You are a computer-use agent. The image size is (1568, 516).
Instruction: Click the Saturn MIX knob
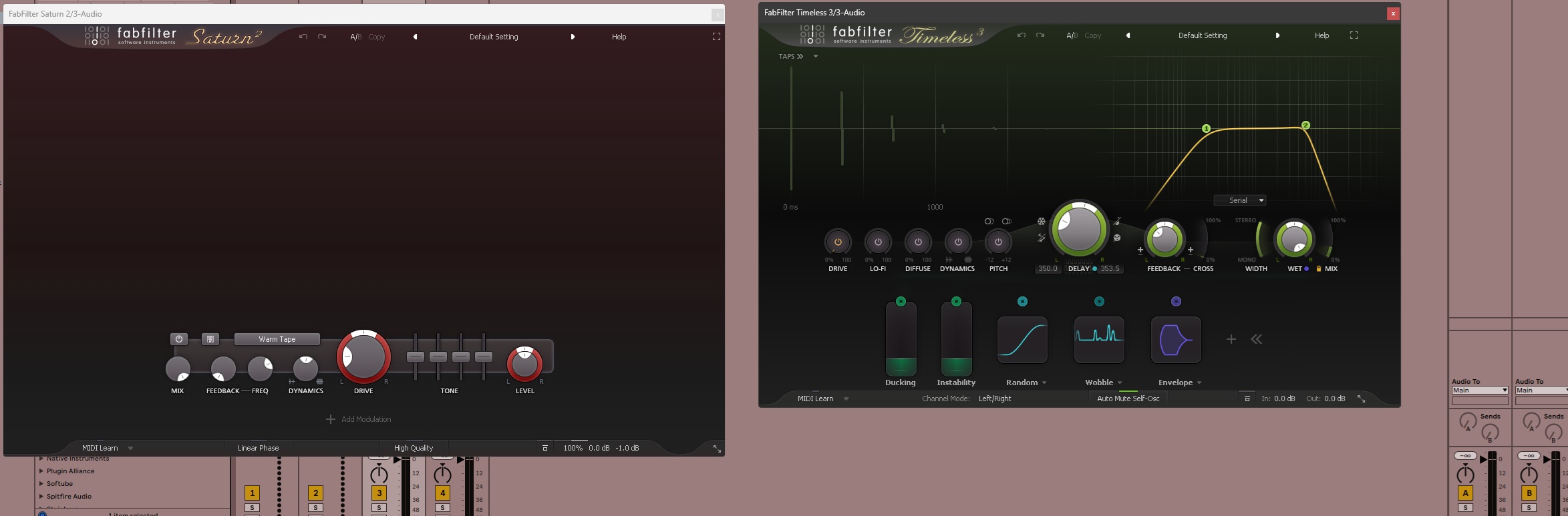pos(178,368)
